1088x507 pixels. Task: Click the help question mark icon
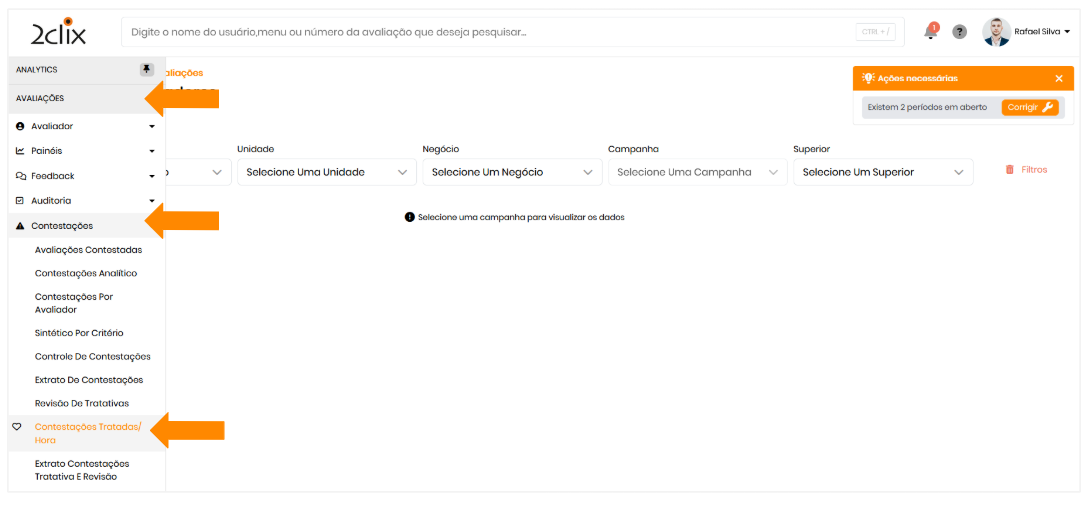(959, 32)
